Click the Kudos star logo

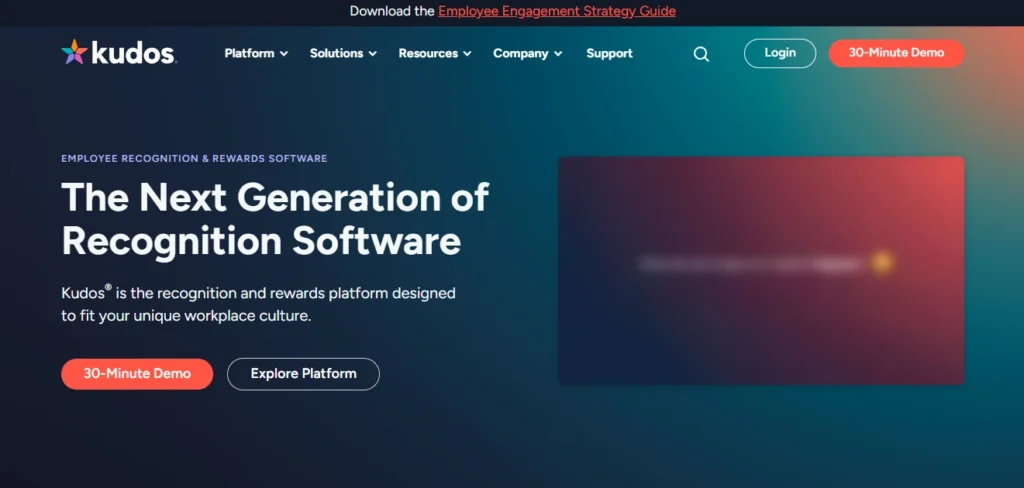(x=74, y=52)
